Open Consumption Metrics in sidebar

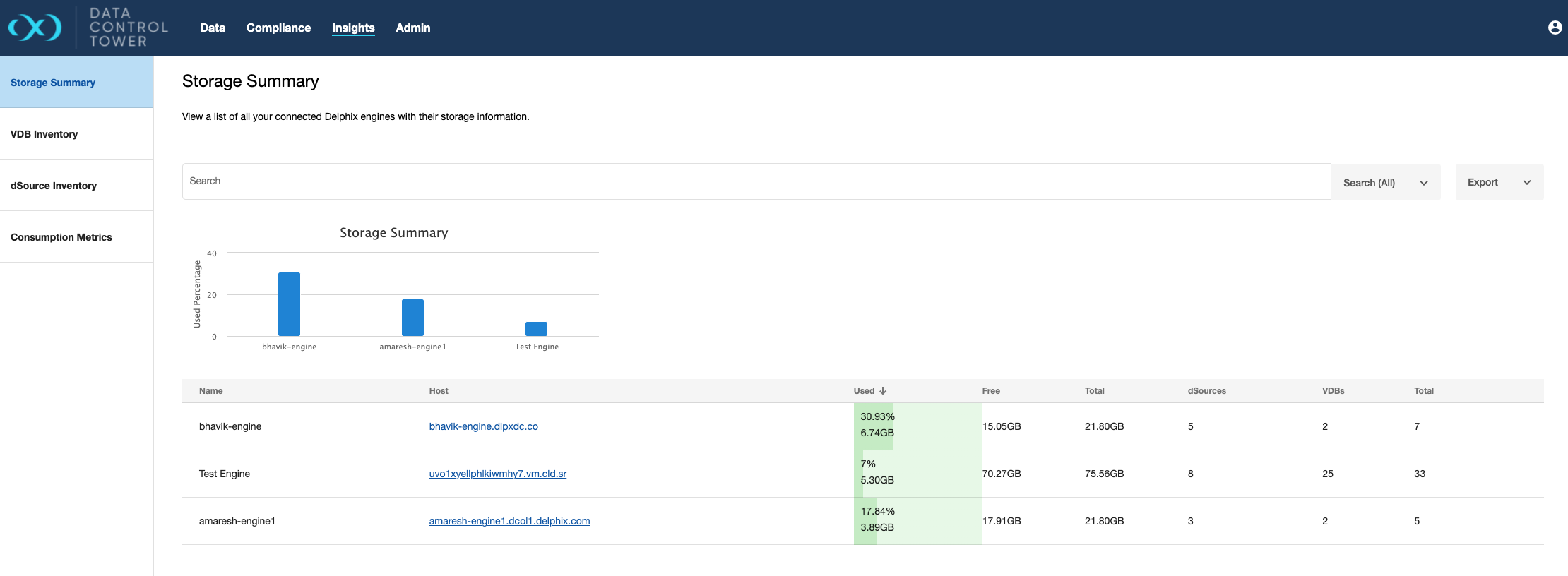click(x=61, y=237)
